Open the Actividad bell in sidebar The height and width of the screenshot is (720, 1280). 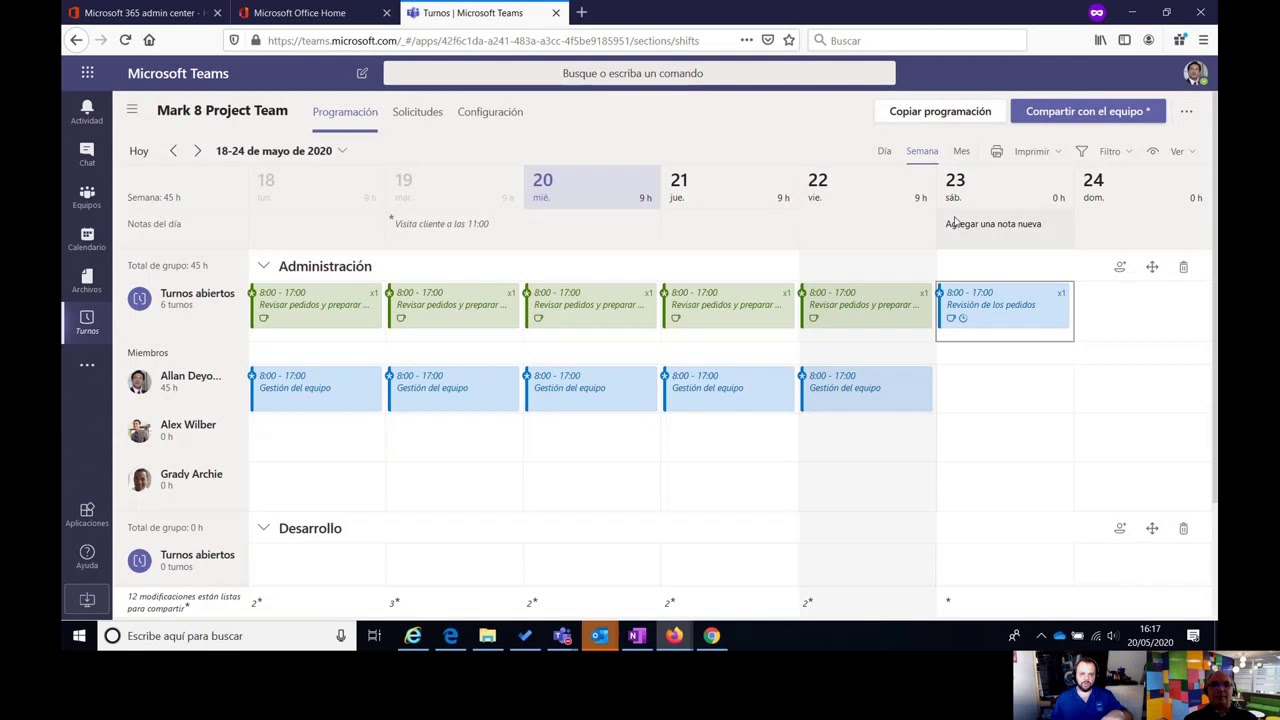87,112
